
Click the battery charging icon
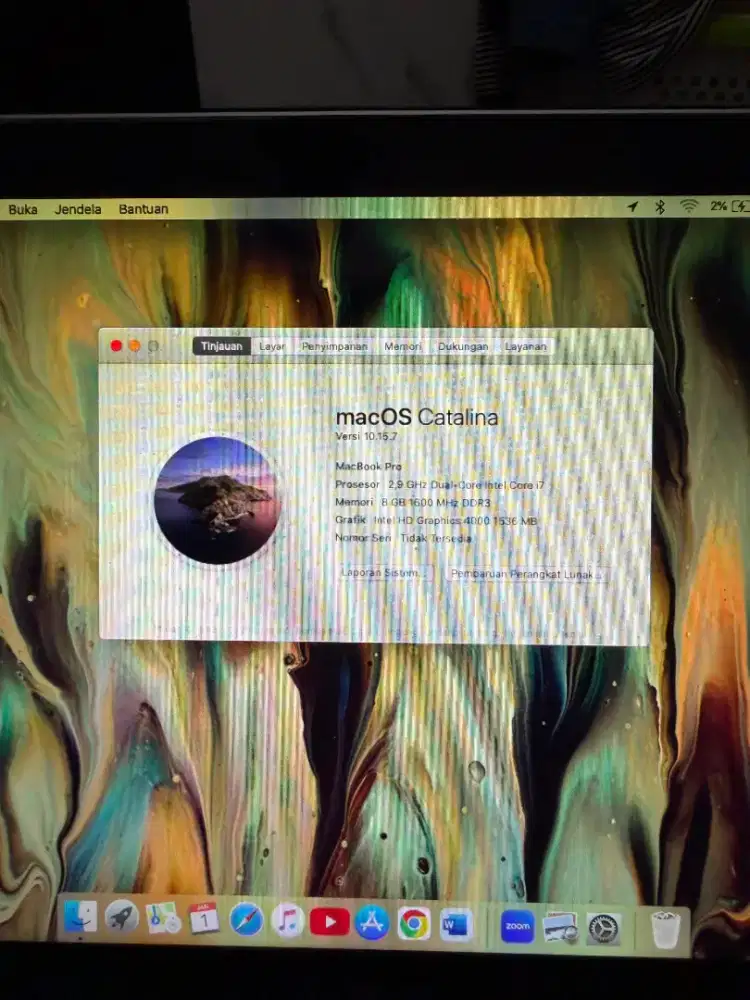[740, 206]
